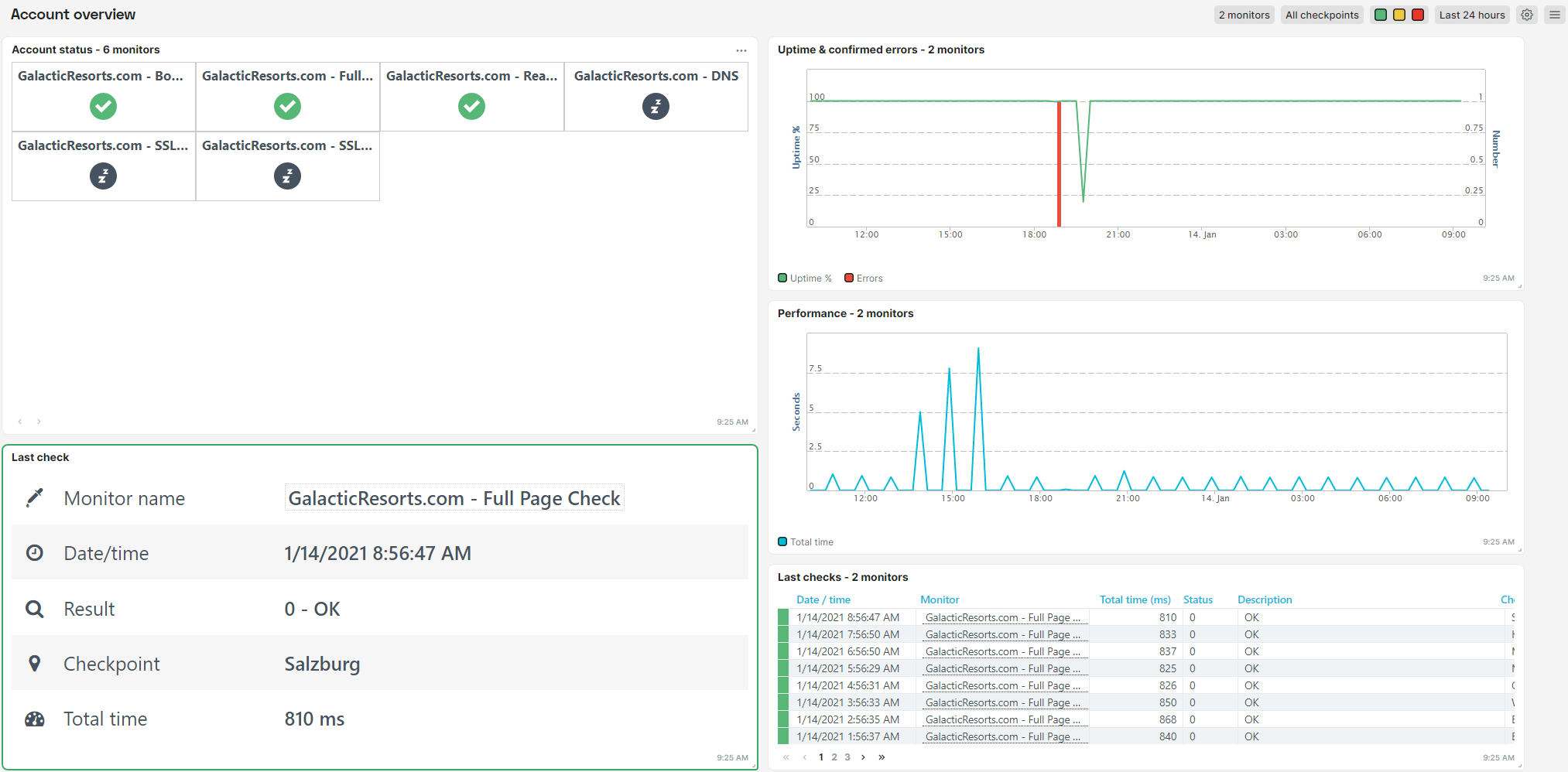Image resolution: width=1568 pixels, height=772 pixels.
Task: Click the 810 ms total time value
Action: 314,719
